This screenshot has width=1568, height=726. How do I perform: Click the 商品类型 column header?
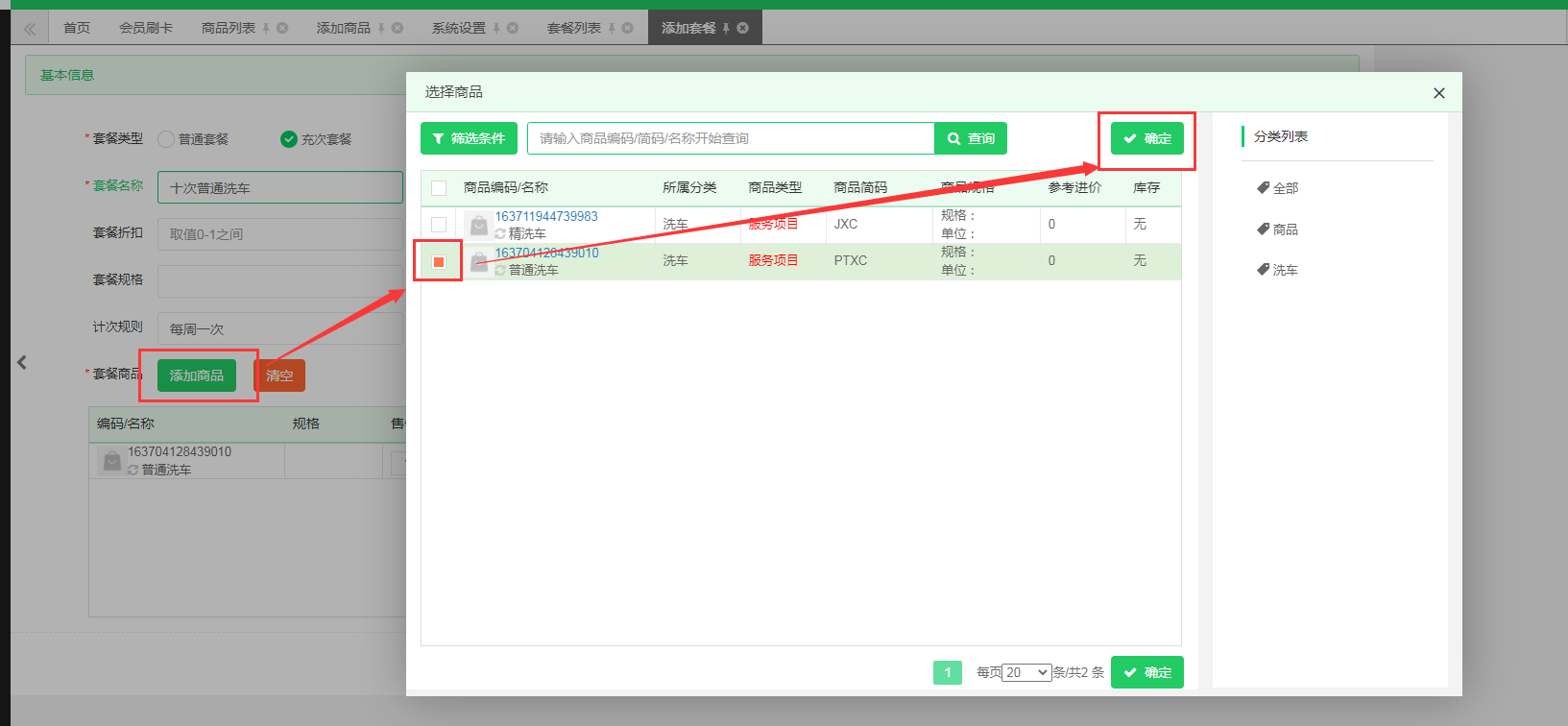[x=775, y=187]
